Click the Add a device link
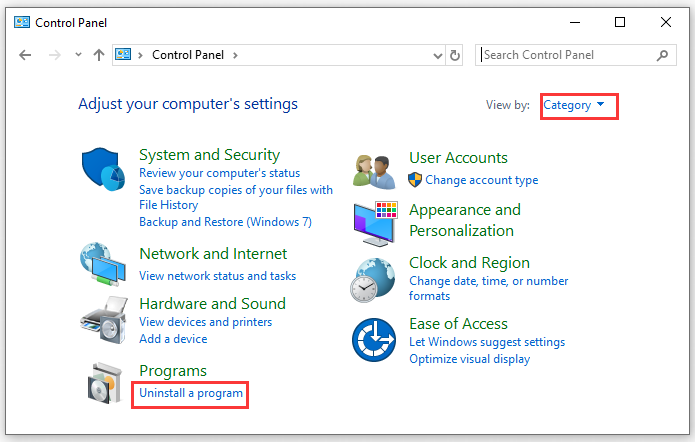The height and width of the screenshot is (442, 695). [173, 339]
